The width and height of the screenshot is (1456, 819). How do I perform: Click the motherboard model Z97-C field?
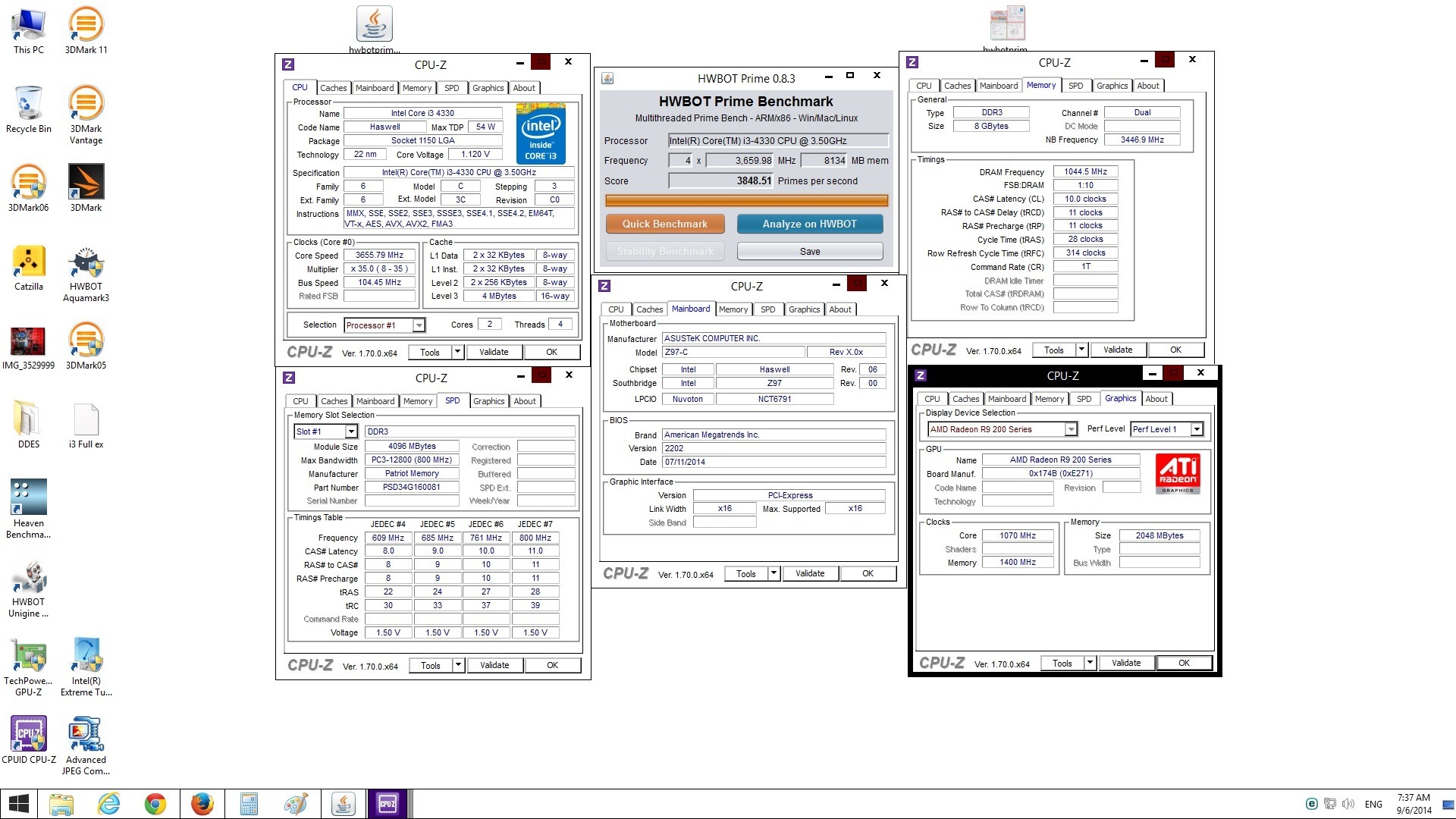tap(733, 352)
